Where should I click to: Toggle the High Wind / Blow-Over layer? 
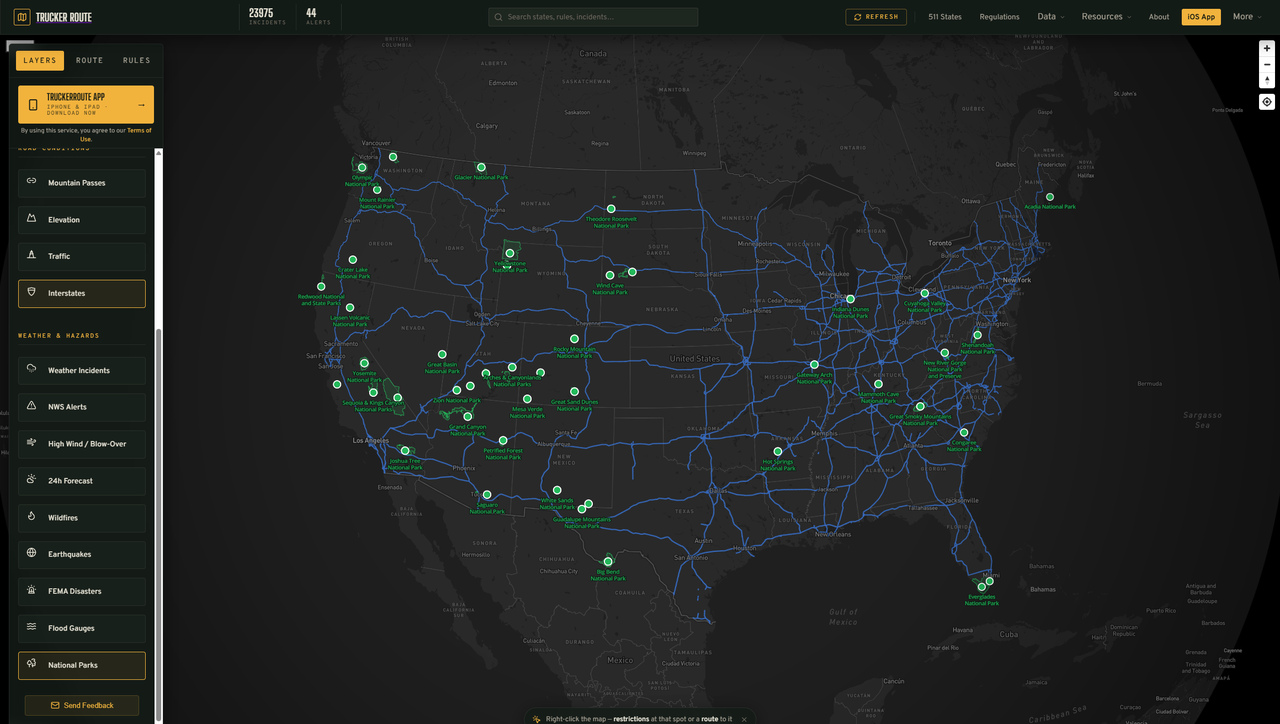coord(82,444)
